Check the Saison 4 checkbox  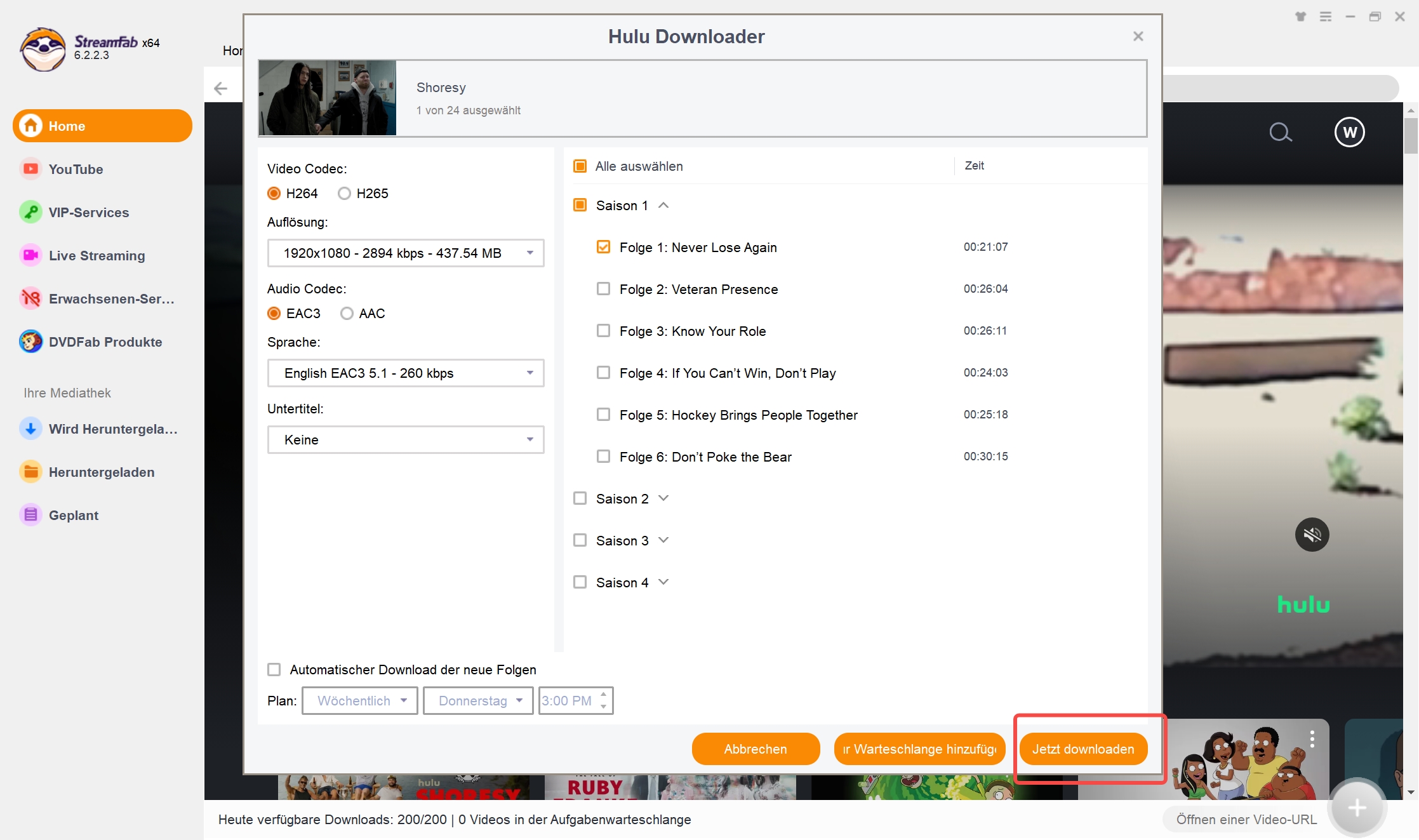click(x=580, y=582)
